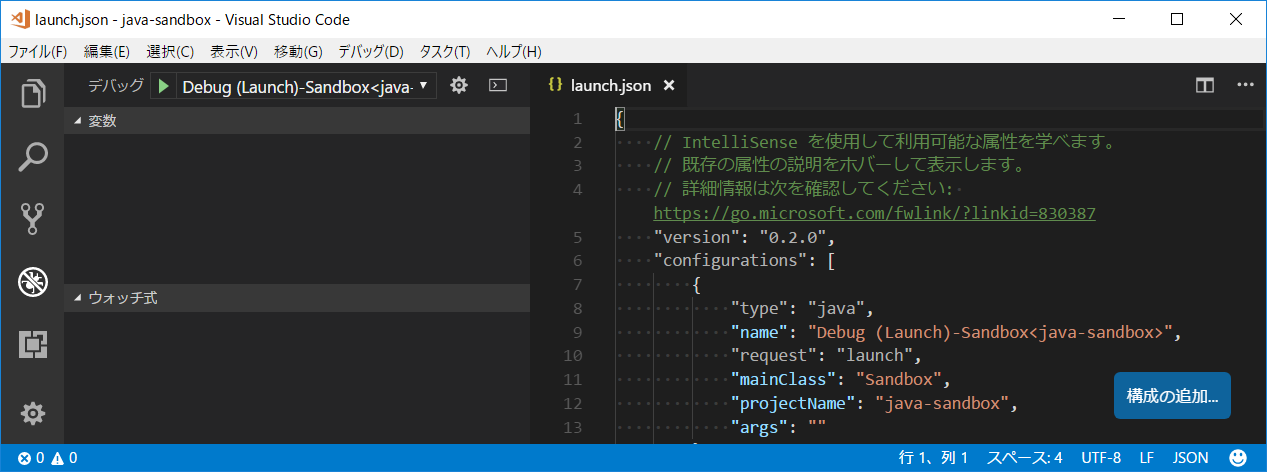
Task: Show warnings count in status bar
Action: click(64, 459)
